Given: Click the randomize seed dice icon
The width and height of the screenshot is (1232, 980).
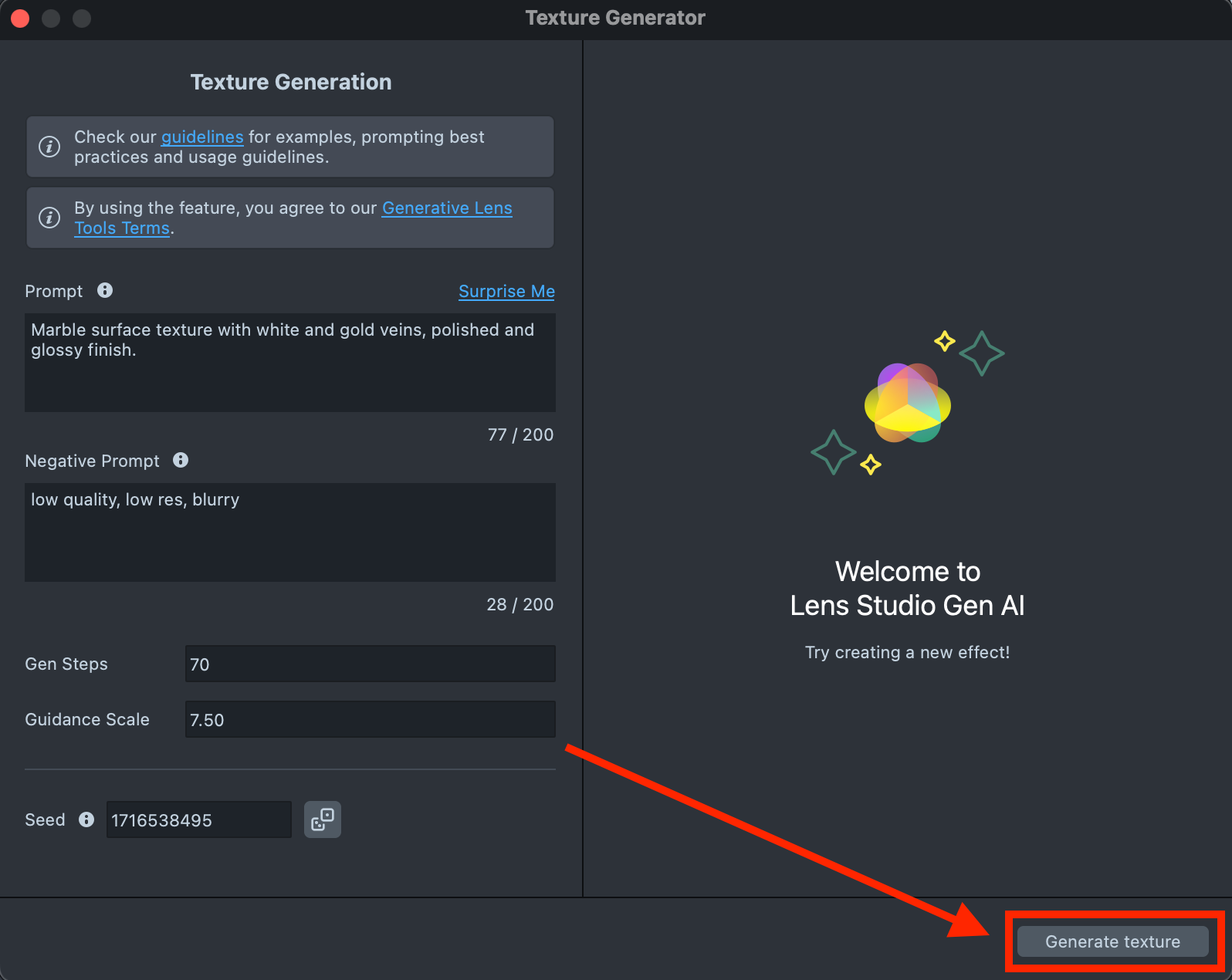Looking at the screenshot, I should pyautogui.click(x=322, y=819).
